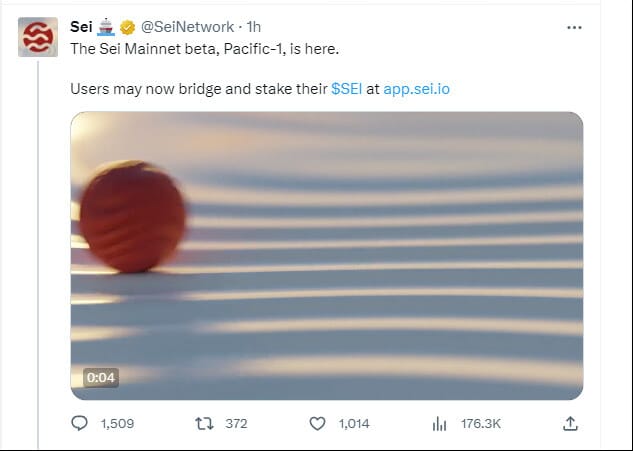
Task: Follow the app.sei.io link
Action: tap(417, 88)
